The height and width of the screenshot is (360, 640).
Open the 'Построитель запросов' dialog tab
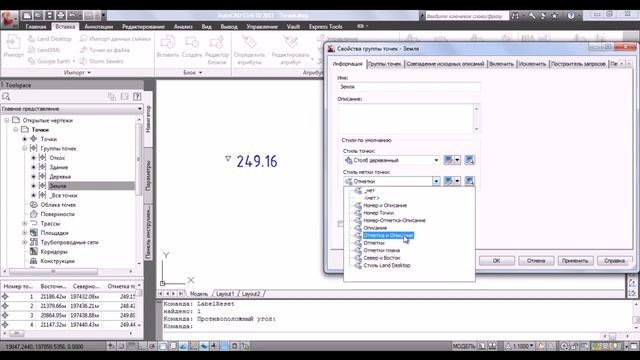point(578,64)
